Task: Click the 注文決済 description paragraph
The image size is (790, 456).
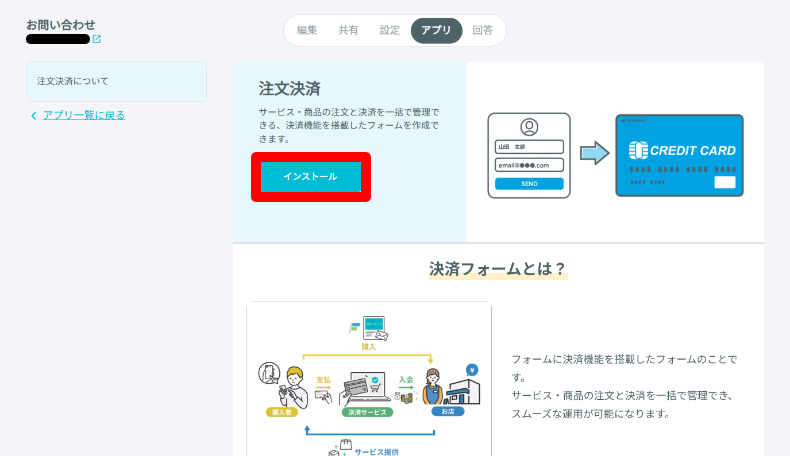Action: 349,125
